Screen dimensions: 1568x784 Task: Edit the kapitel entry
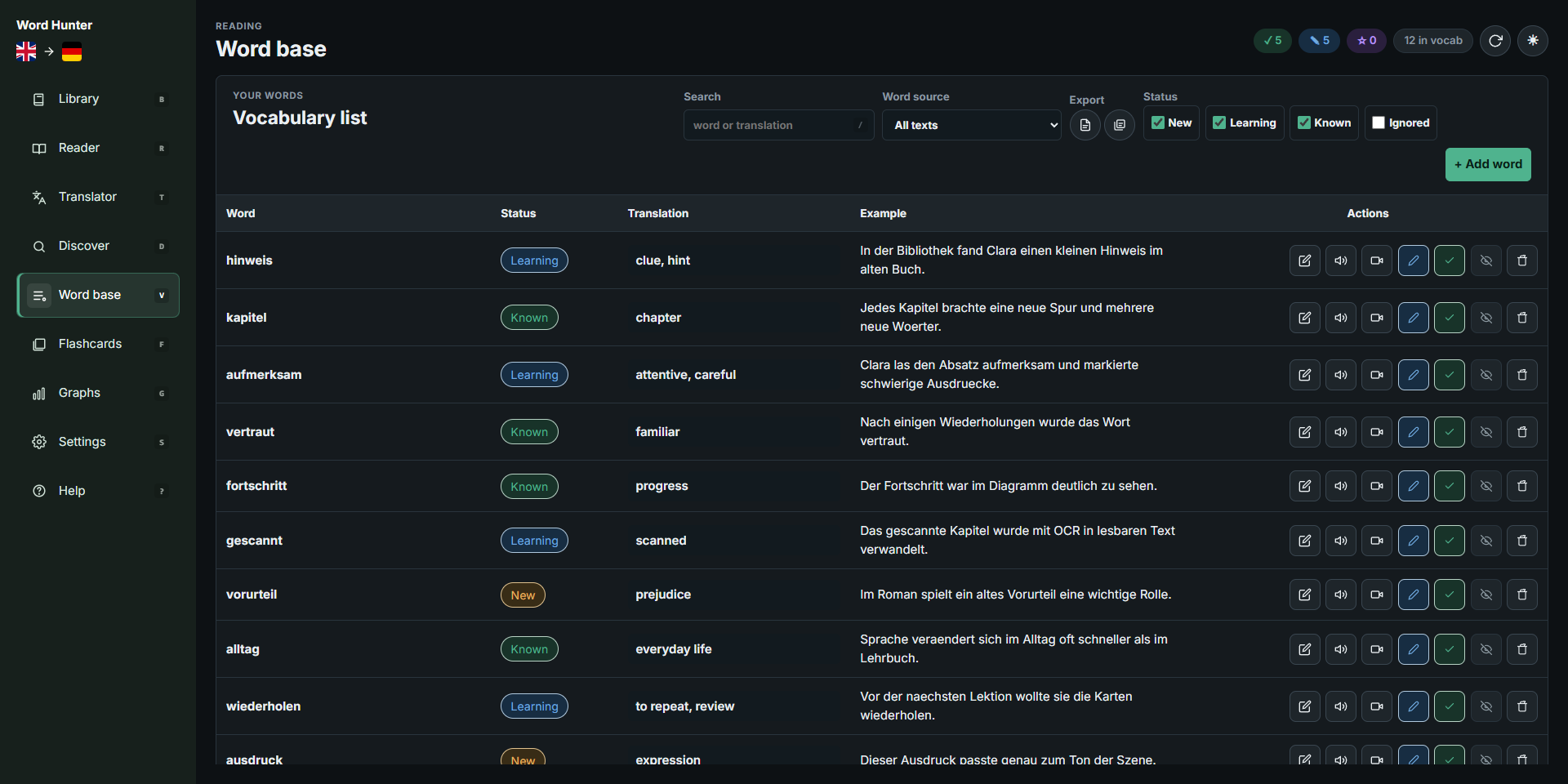coord(1305,318)
